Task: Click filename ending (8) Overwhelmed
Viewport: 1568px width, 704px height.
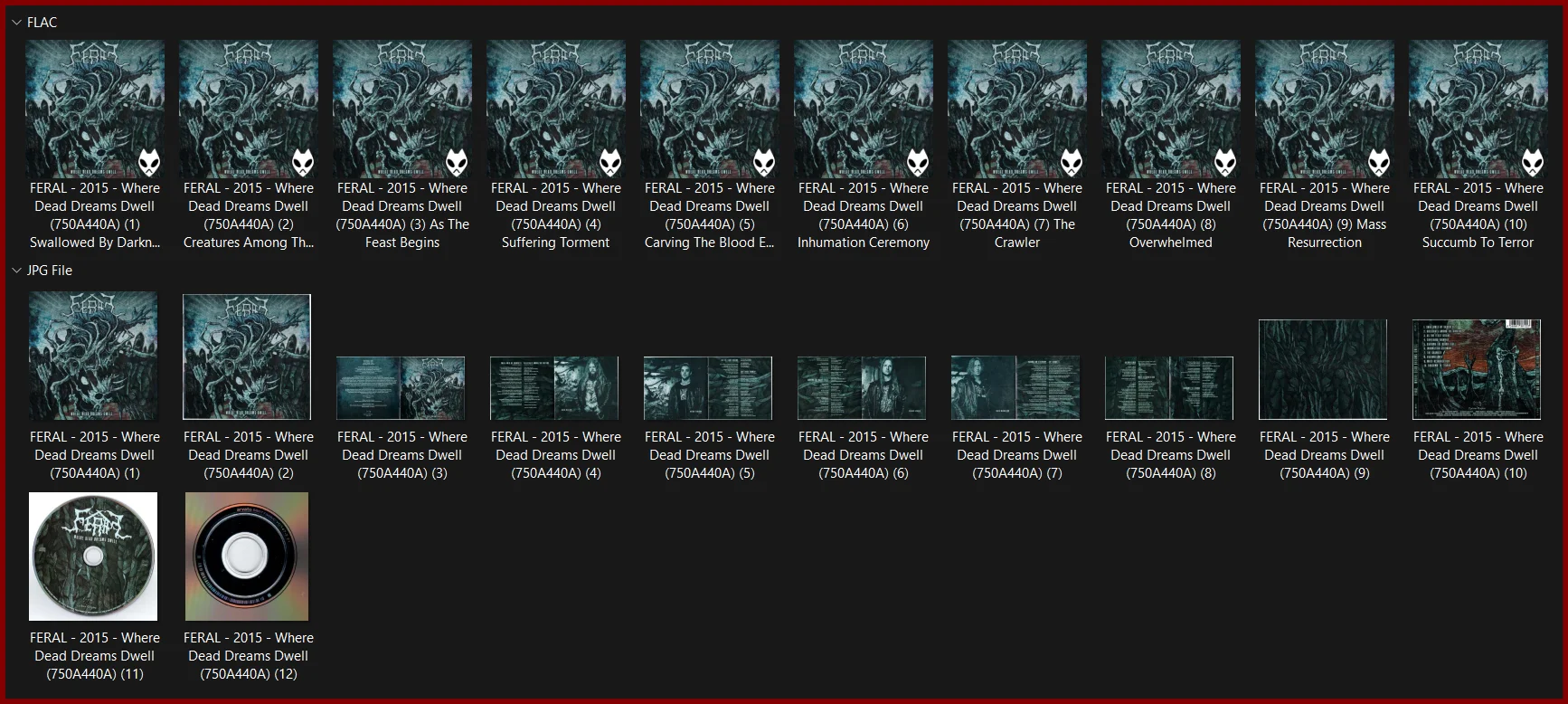Action: point(1171,215)
